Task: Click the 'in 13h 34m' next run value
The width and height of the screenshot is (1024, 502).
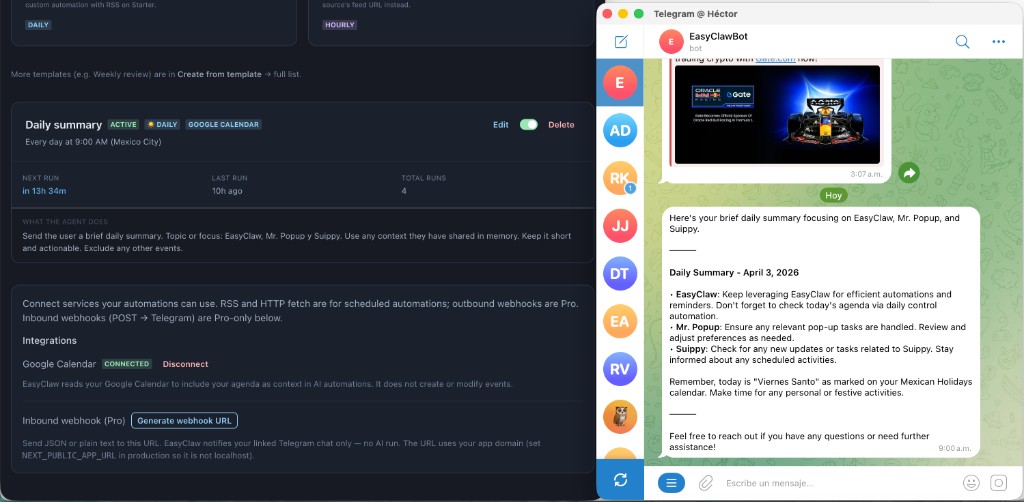Action: pyautogui.click(x=44, y=191)
